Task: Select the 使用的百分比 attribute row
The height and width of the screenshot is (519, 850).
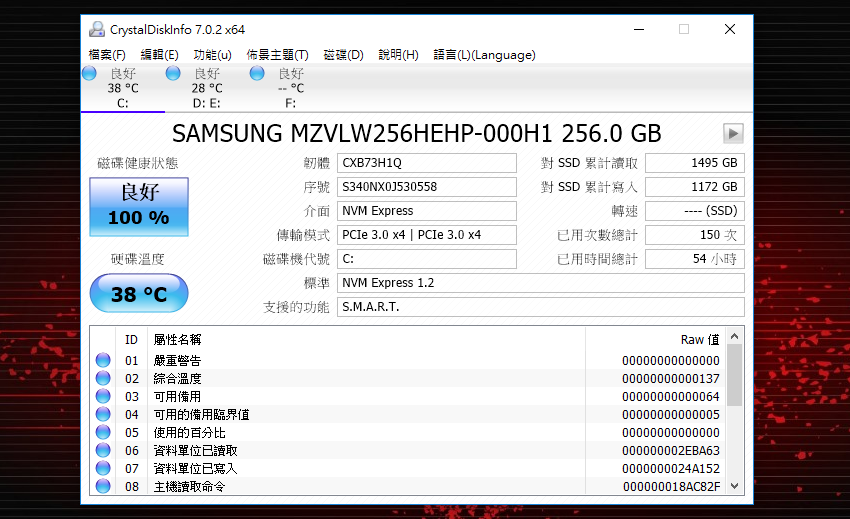Action: pyautogui.click(x=408, y=432)
